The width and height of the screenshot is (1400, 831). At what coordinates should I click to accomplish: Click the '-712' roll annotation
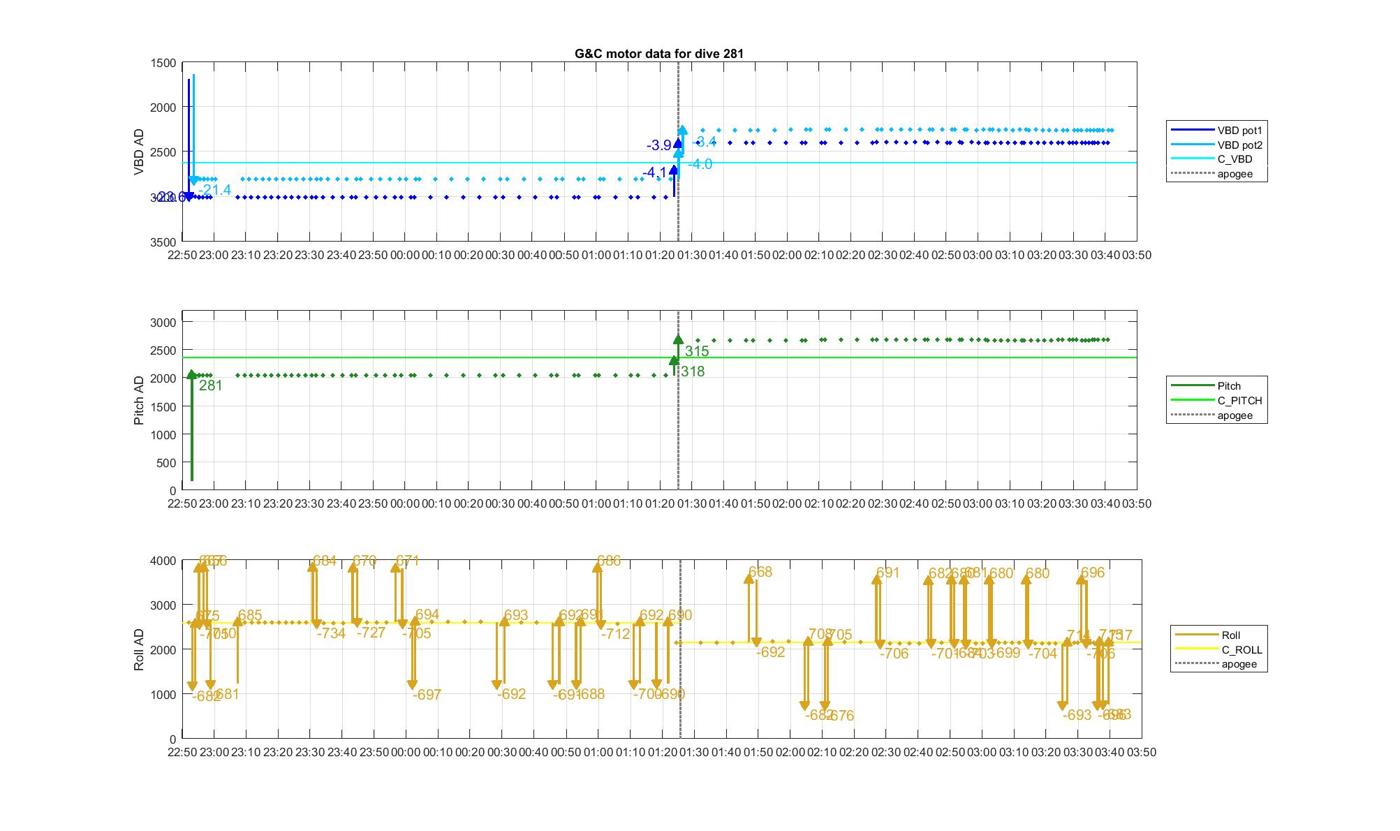coord(616,634)
